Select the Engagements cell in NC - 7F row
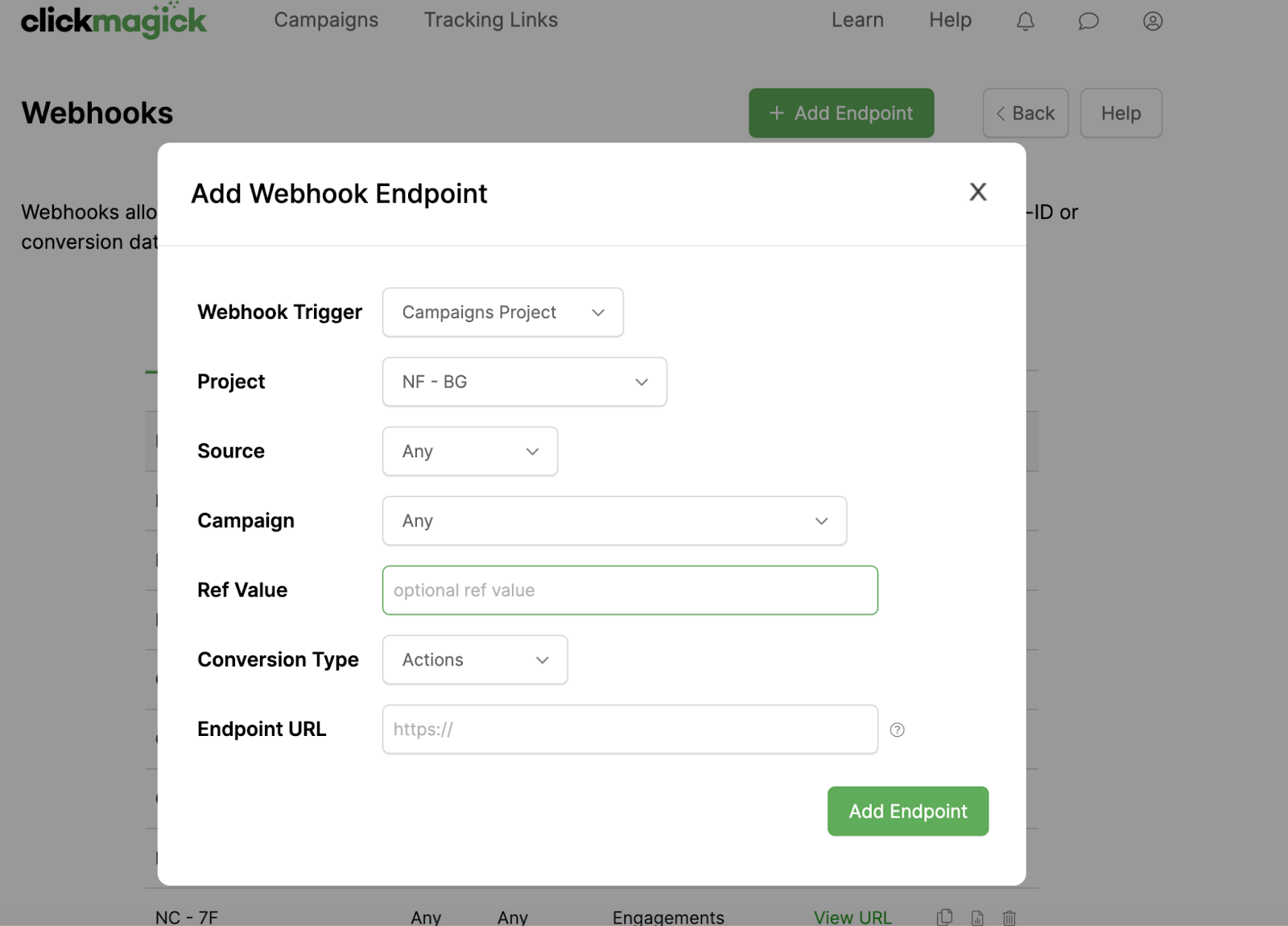 click(668, 917)
